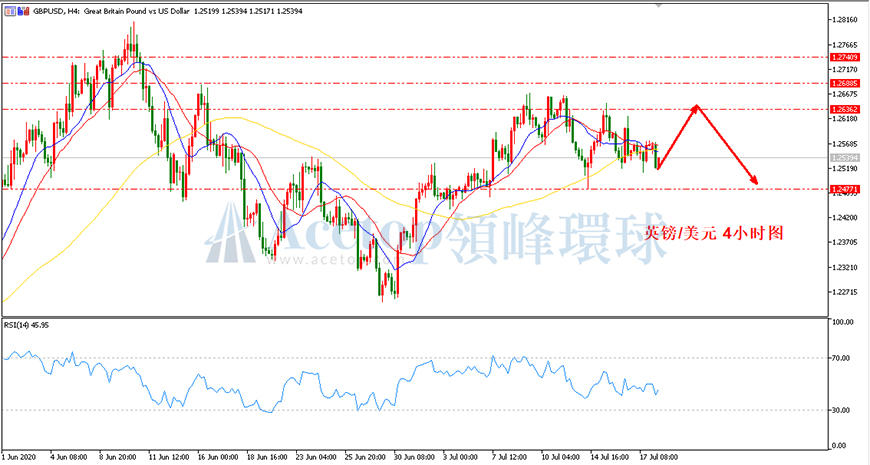The image size is (870, 465).
Task: Click the chart window icon at top-left
Action: pos(10,11)
